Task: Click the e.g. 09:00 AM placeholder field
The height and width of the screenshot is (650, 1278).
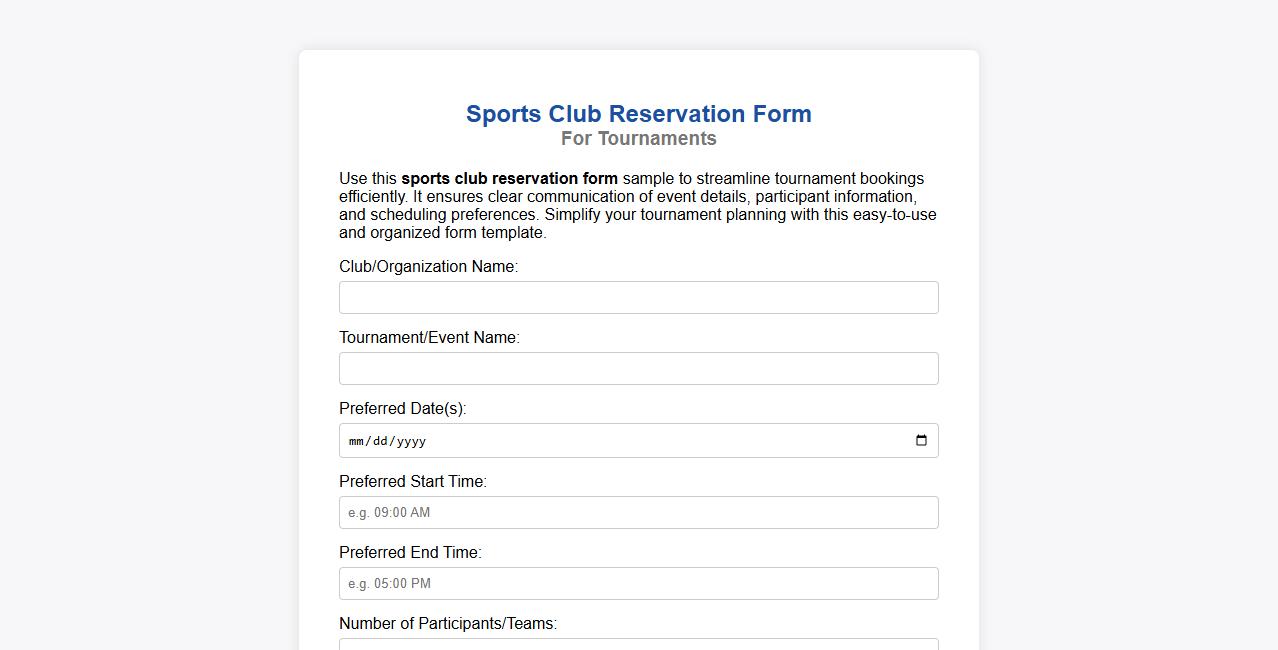Action: point(638,512)
